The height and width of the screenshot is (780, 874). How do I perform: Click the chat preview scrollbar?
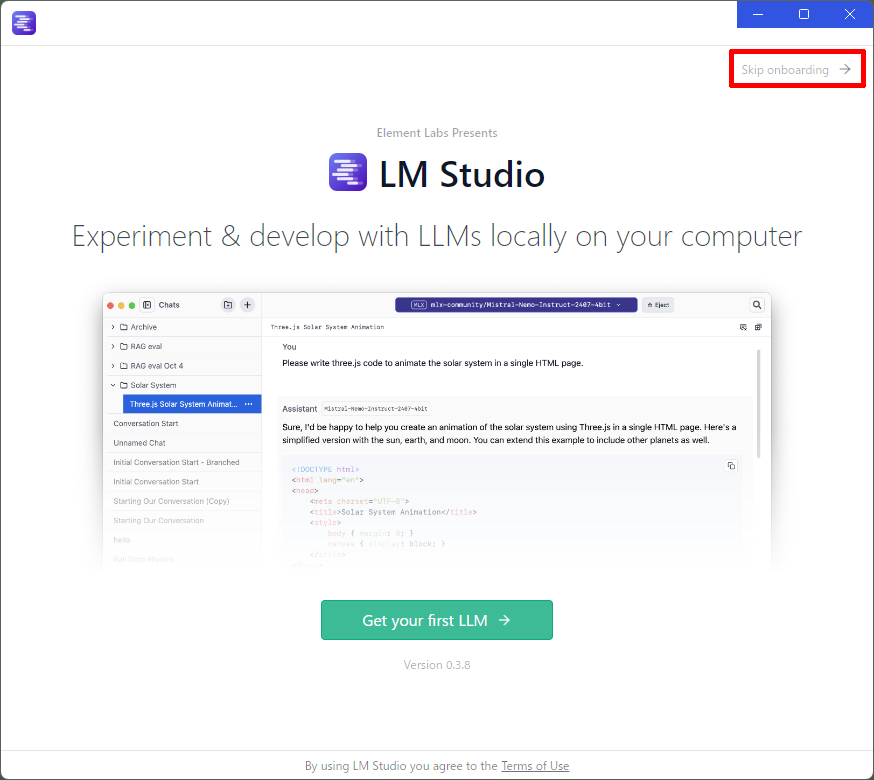[x=758, y=404]
